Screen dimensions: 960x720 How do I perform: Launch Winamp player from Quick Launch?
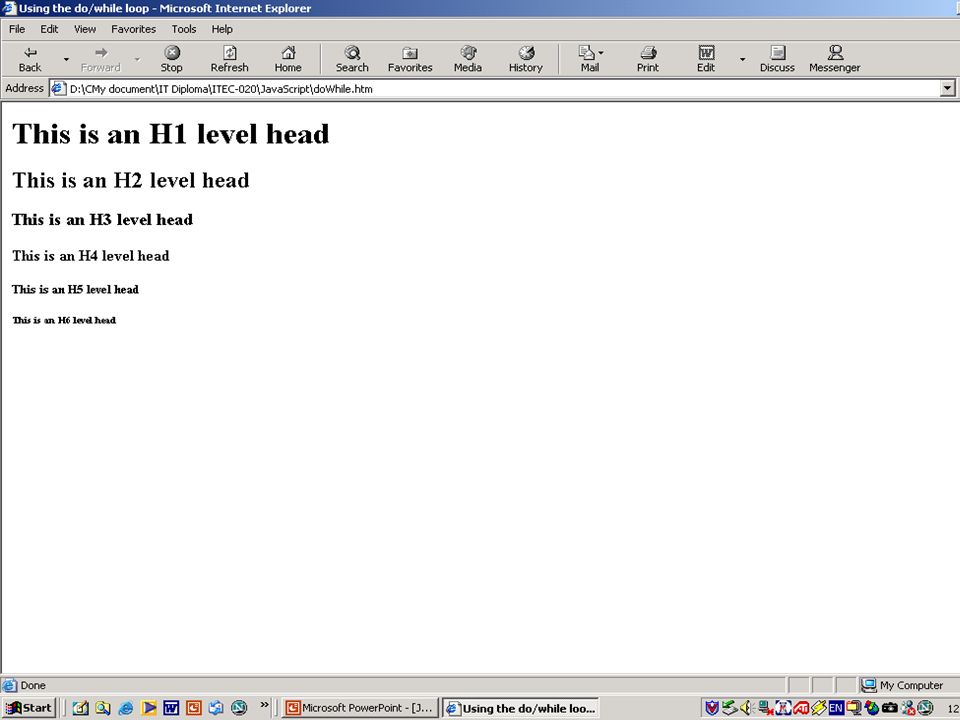pos(149,708)
